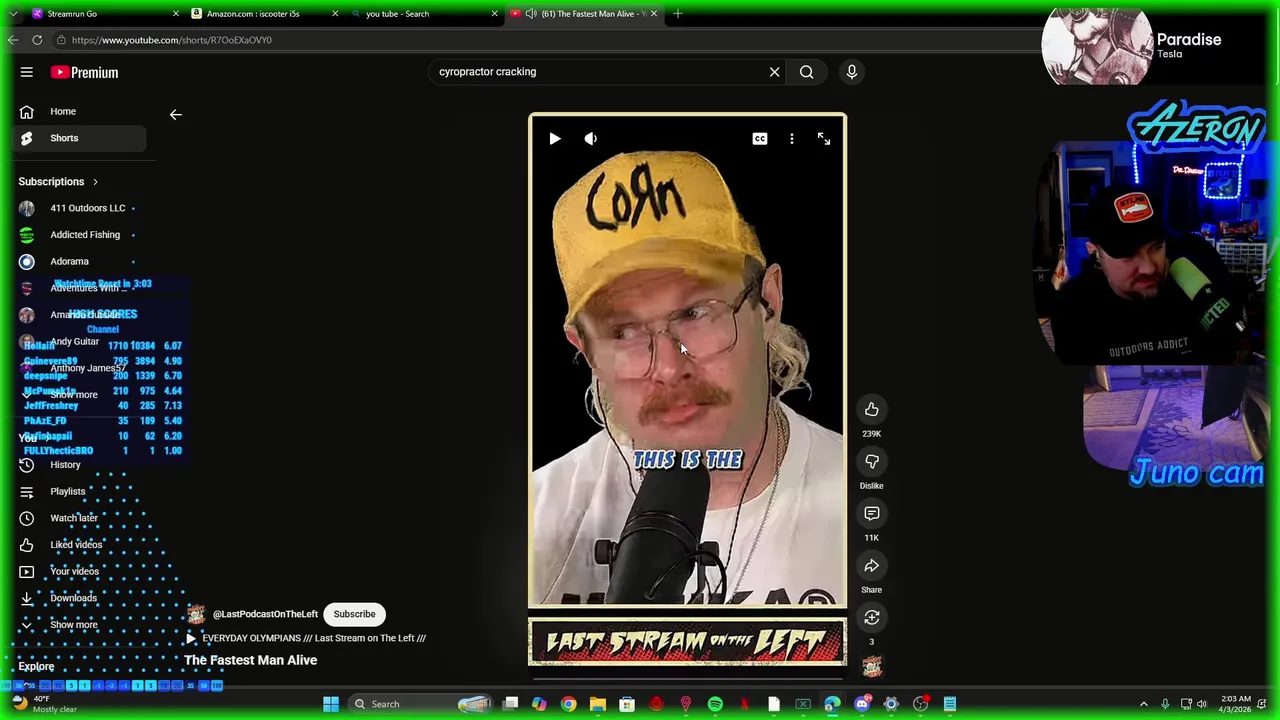
Task: Open the EVERYDAY OLYMPIANS related video link
Action: point(307,638)
